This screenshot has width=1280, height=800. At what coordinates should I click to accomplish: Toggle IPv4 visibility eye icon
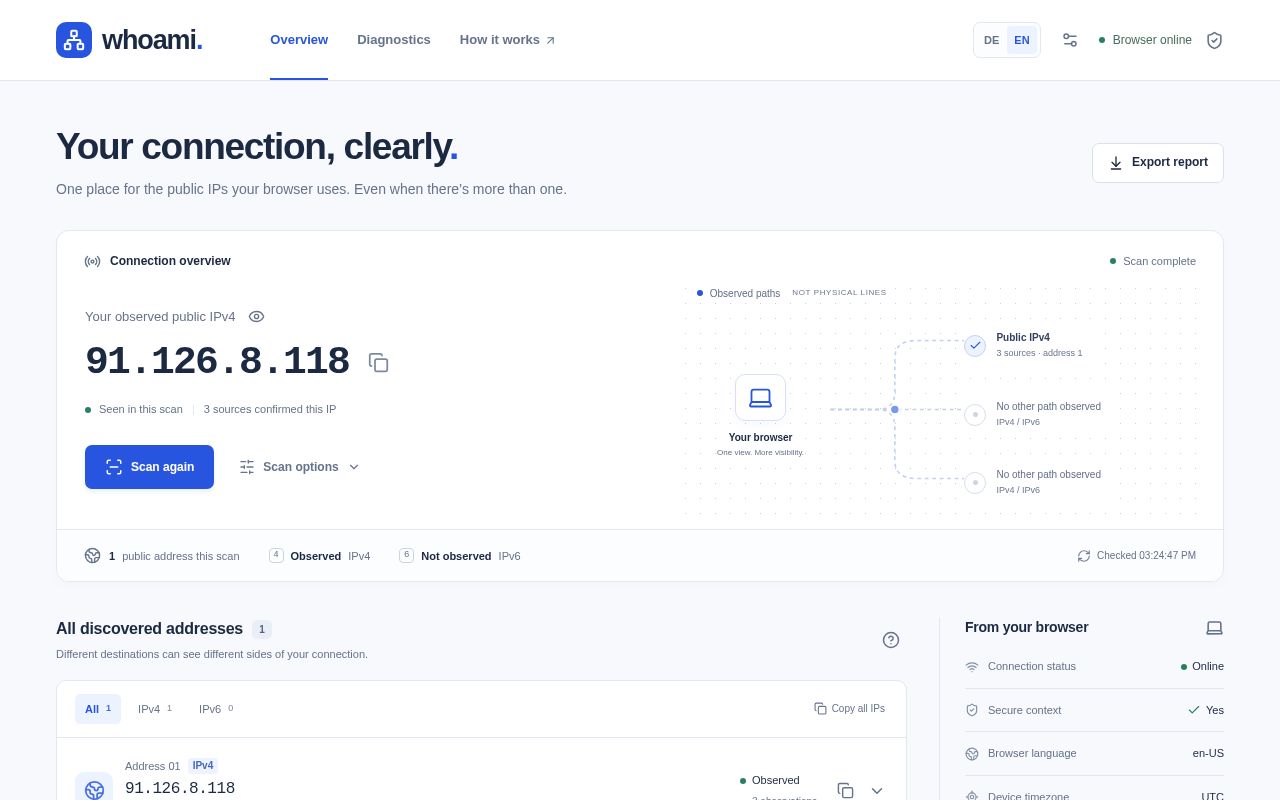[256, 316]
